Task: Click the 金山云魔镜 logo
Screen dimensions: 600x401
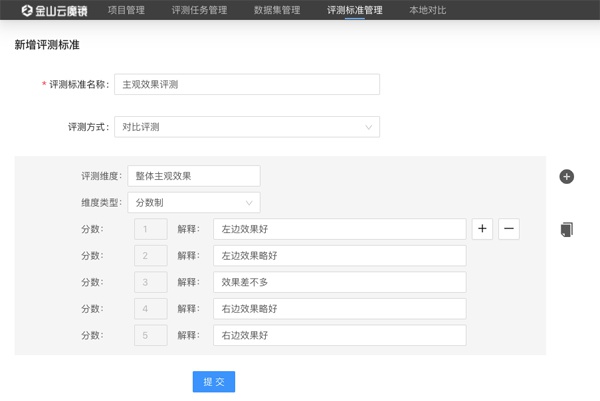Action: (54, 10)
